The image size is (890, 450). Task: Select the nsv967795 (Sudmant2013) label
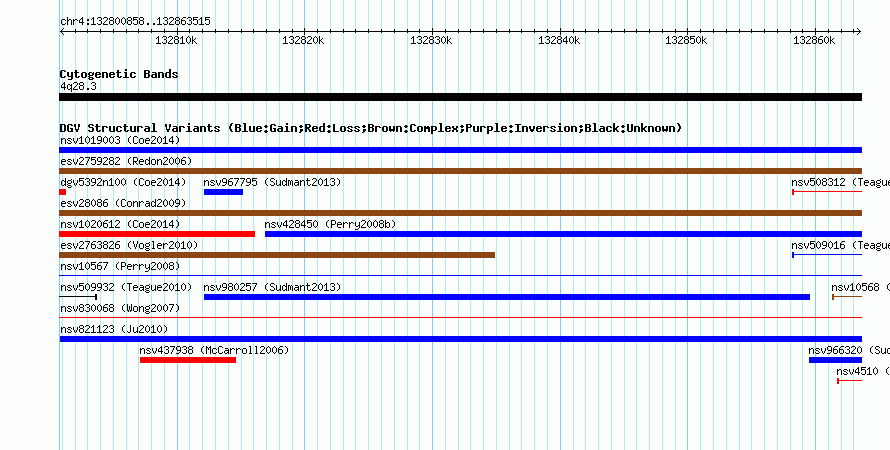click(x=272, y=182)
